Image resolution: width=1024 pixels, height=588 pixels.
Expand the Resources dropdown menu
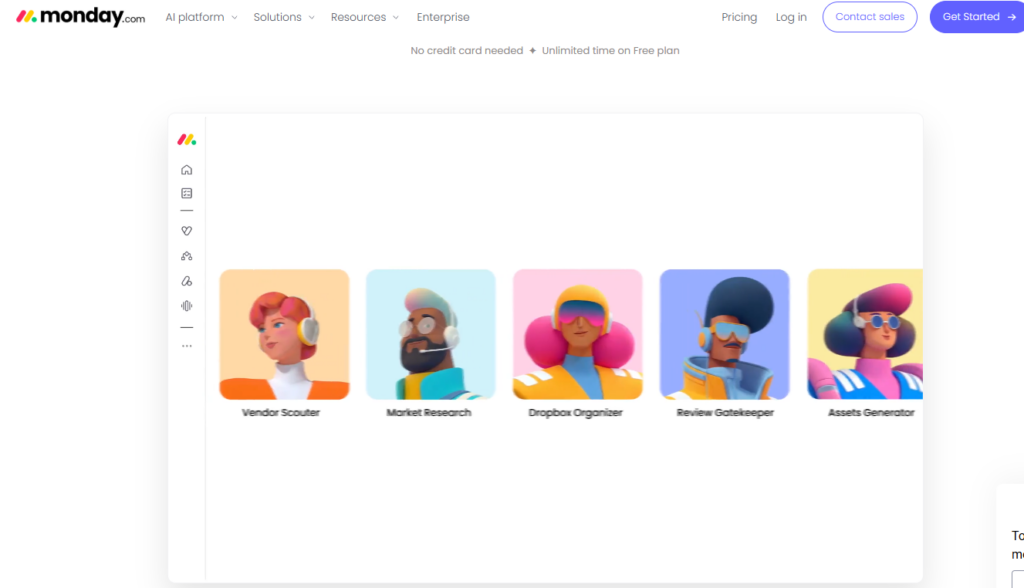tap(364, 17)
